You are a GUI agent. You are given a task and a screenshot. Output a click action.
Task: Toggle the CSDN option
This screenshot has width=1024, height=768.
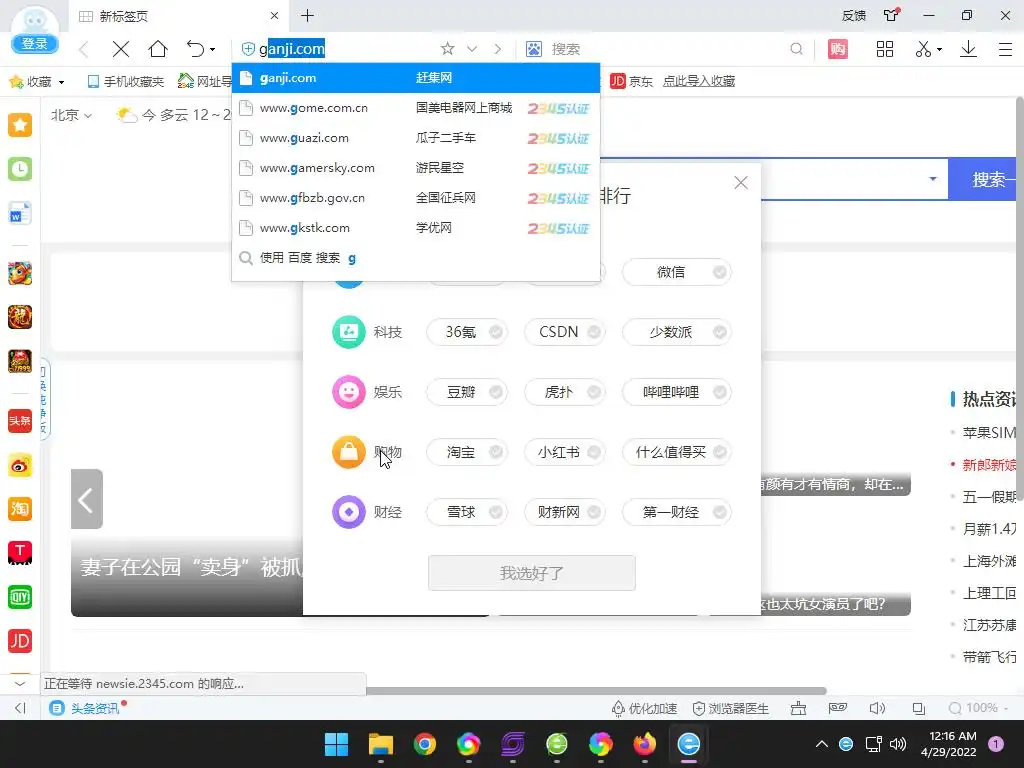pyautogui.click(x=565, y=332)
